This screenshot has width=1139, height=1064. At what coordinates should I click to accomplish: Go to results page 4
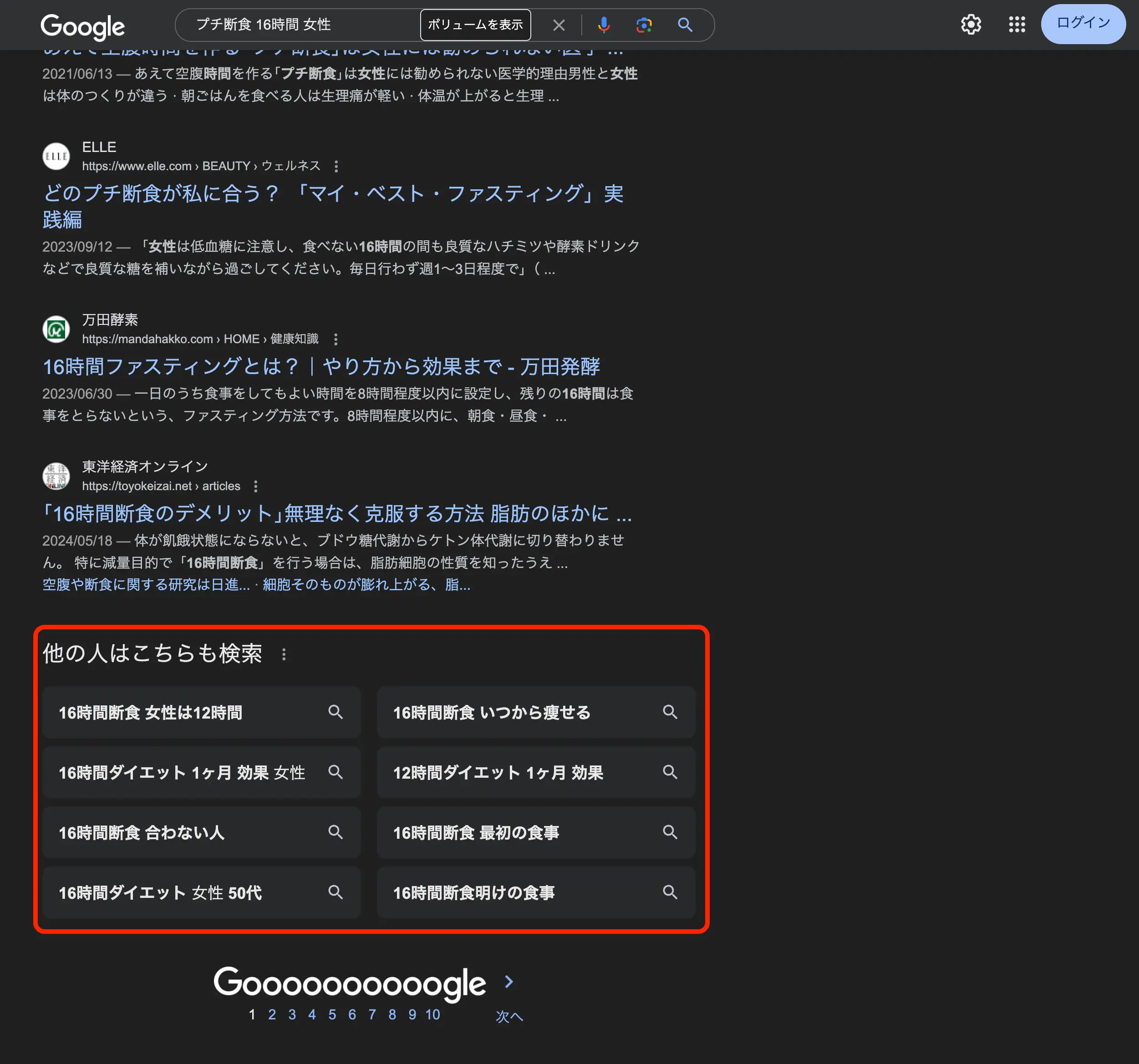pyautogui.click(x=312, y=1015)
